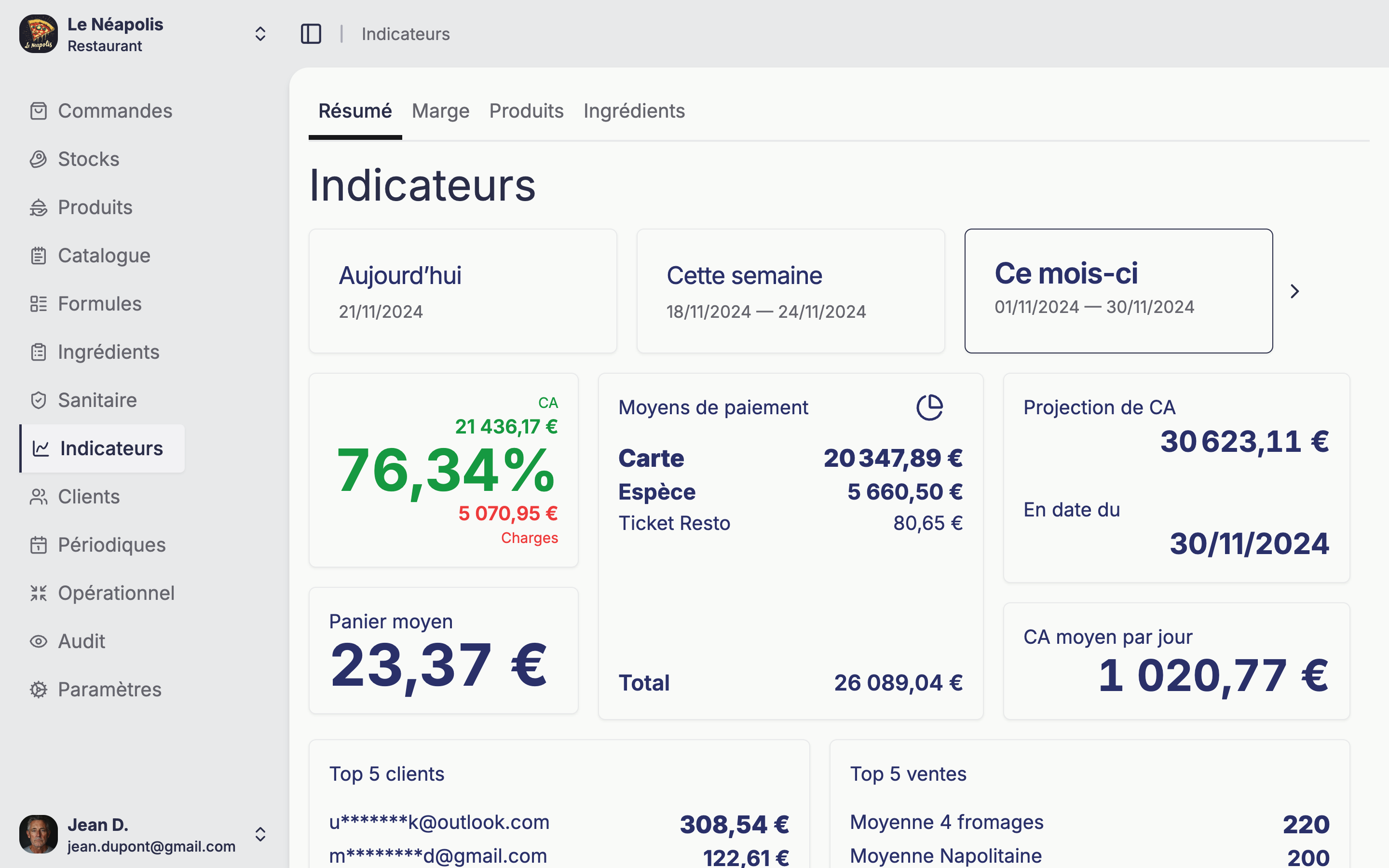
Task: Click the Opérationnel sidebar icon
Action: 39,593
